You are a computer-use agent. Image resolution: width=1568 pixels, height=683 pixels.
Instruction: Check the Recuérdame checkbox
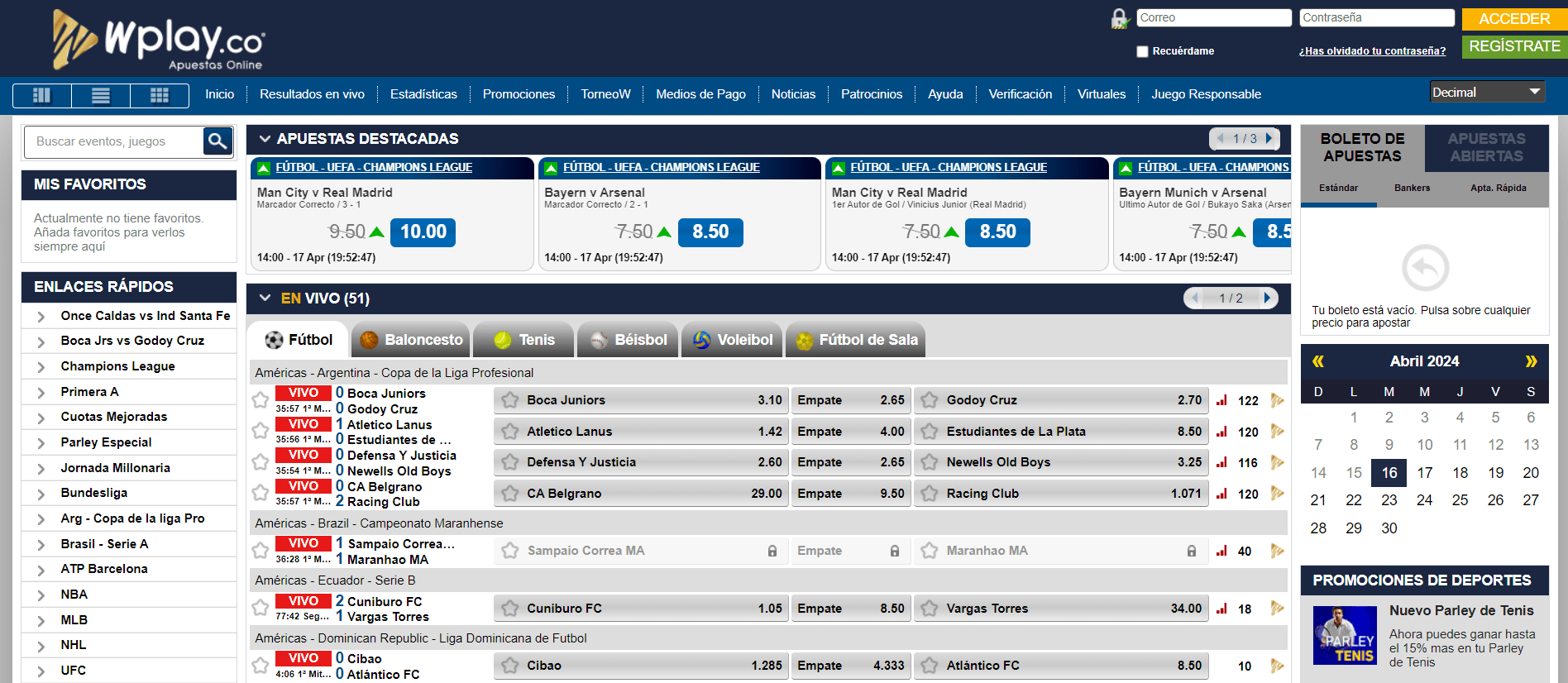coord(1142,51)
